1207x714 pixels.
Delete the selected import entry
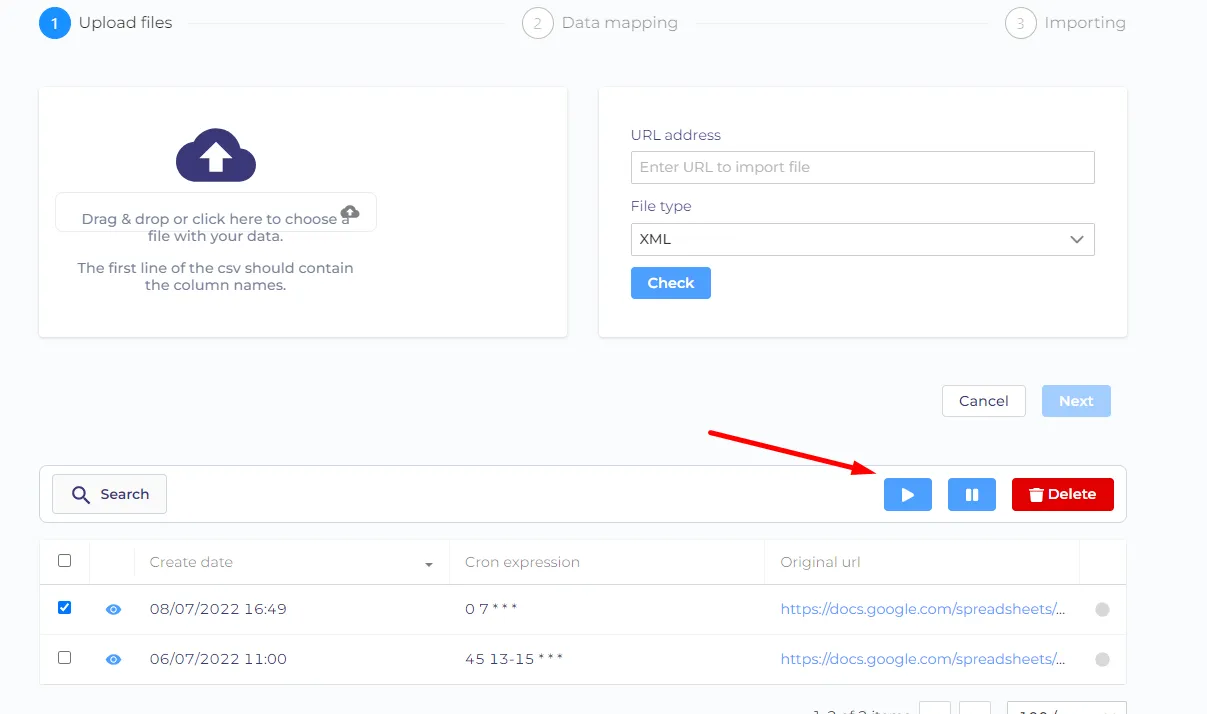[1063, 494]
